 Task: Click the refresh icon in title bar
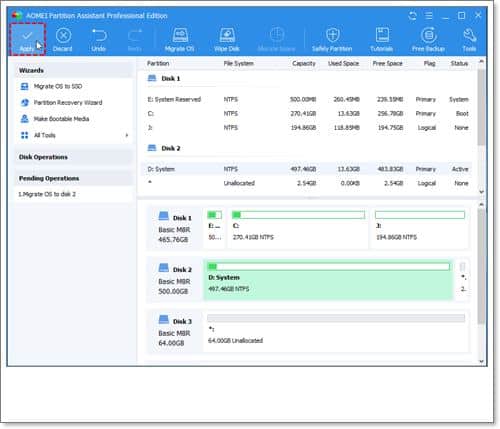pos(413,16)
